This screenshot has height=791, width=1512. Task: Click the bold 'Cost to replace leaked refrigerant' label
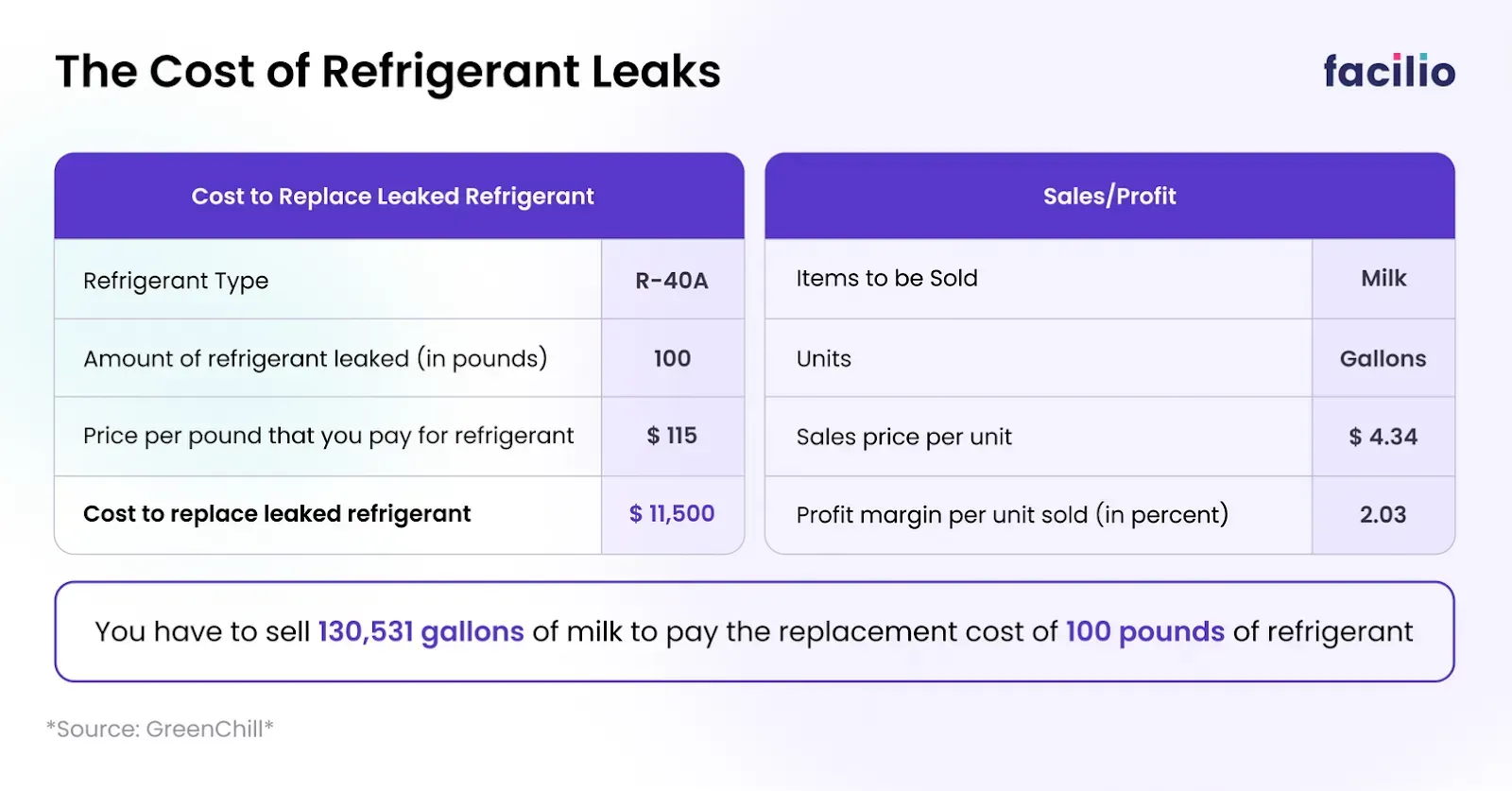coord(277,514)
